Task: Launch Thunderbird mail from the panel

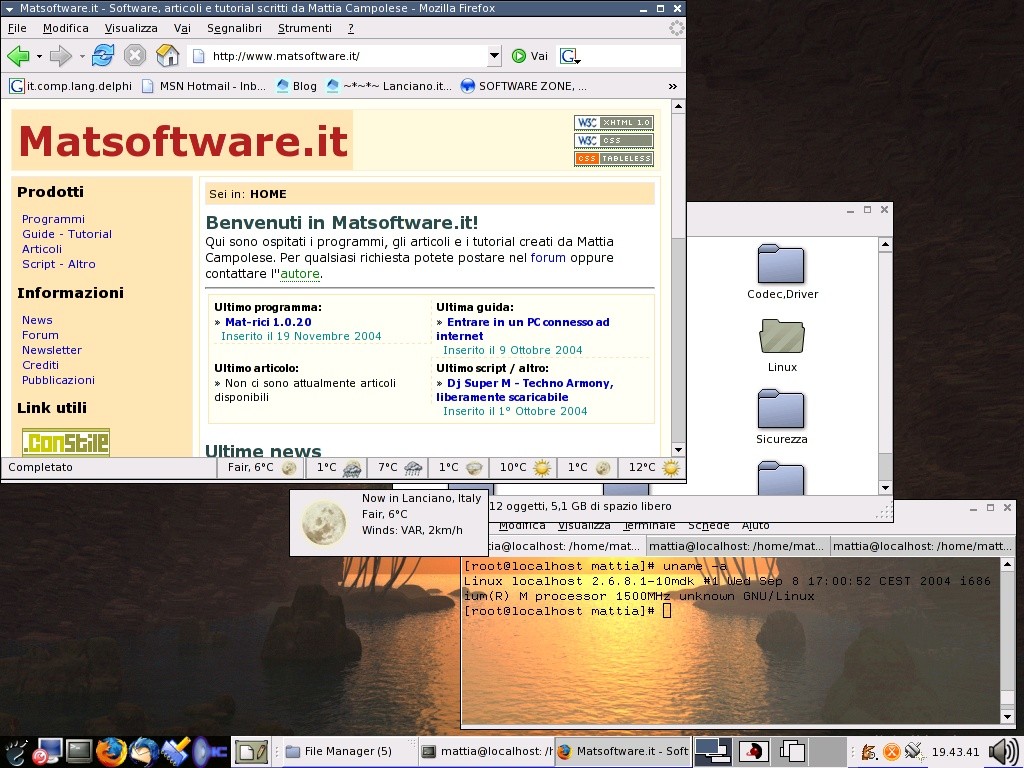Action: click(x=144, y=752)
